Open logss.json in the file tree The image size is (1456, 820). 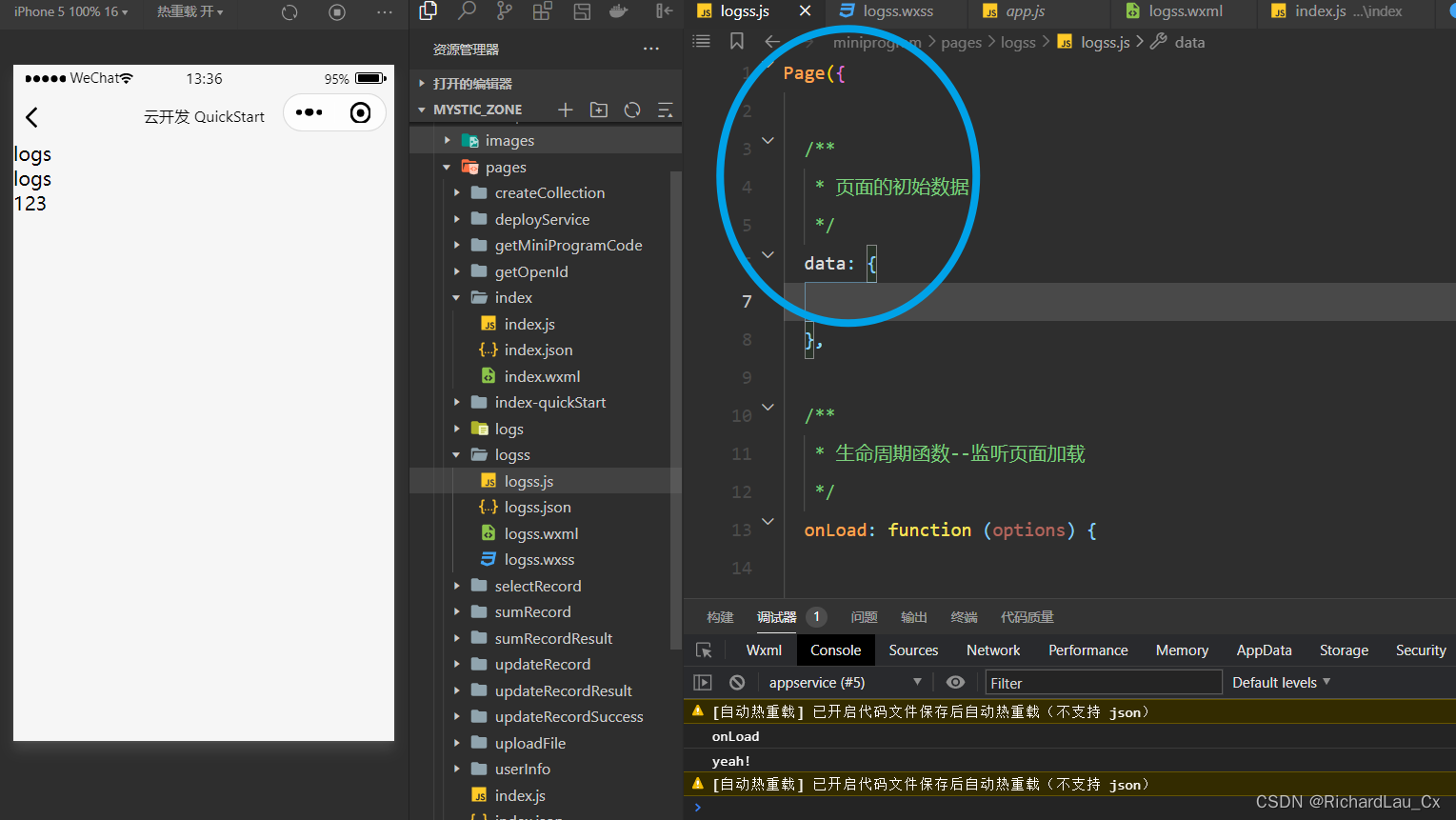(546, 507)
